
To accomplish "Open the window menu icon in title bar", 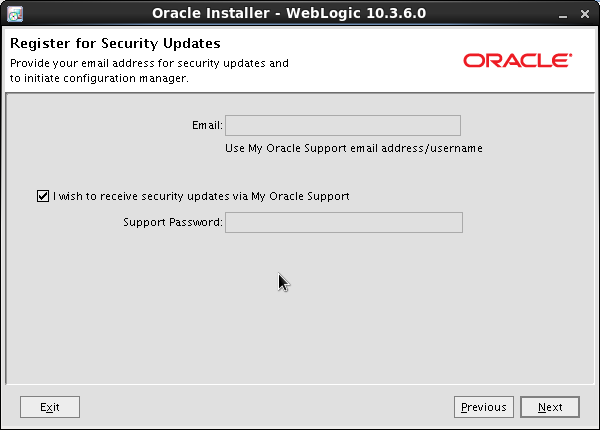I will point(15,13).
